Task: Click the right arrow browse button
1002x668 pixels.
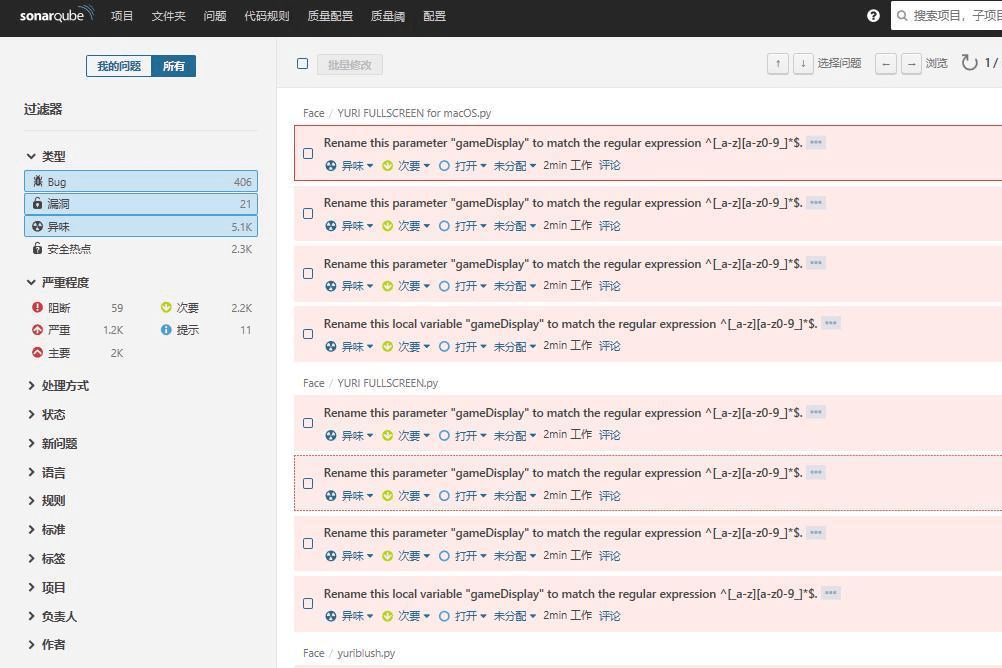Action: coord(911,63)
